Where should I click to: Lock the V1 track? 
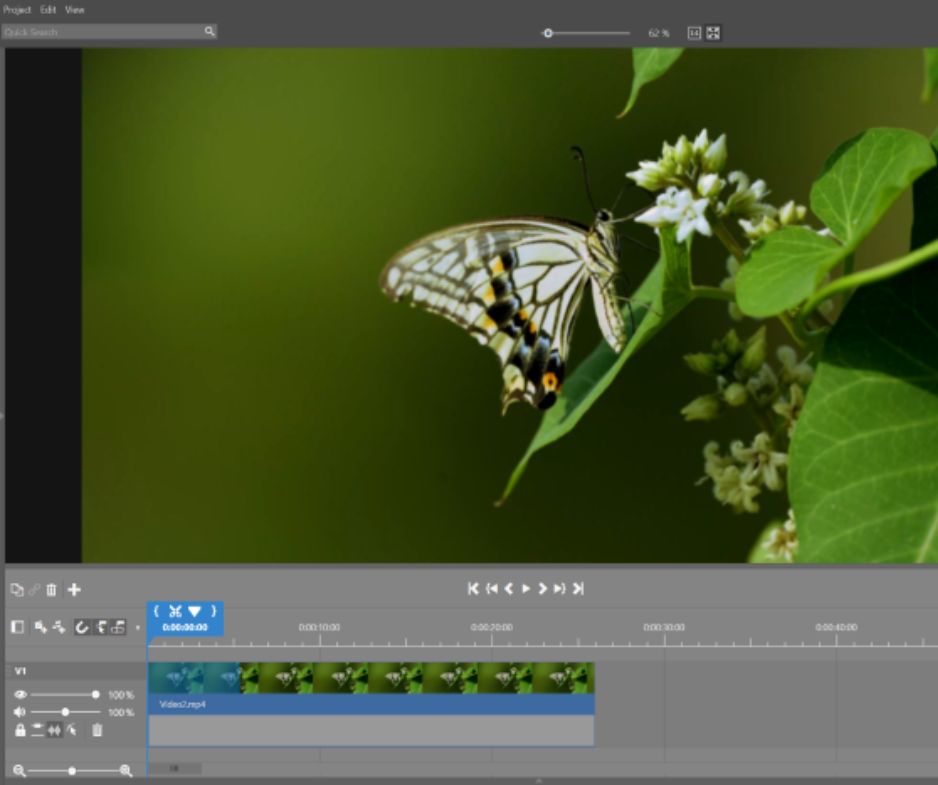[x=20, y=731]
